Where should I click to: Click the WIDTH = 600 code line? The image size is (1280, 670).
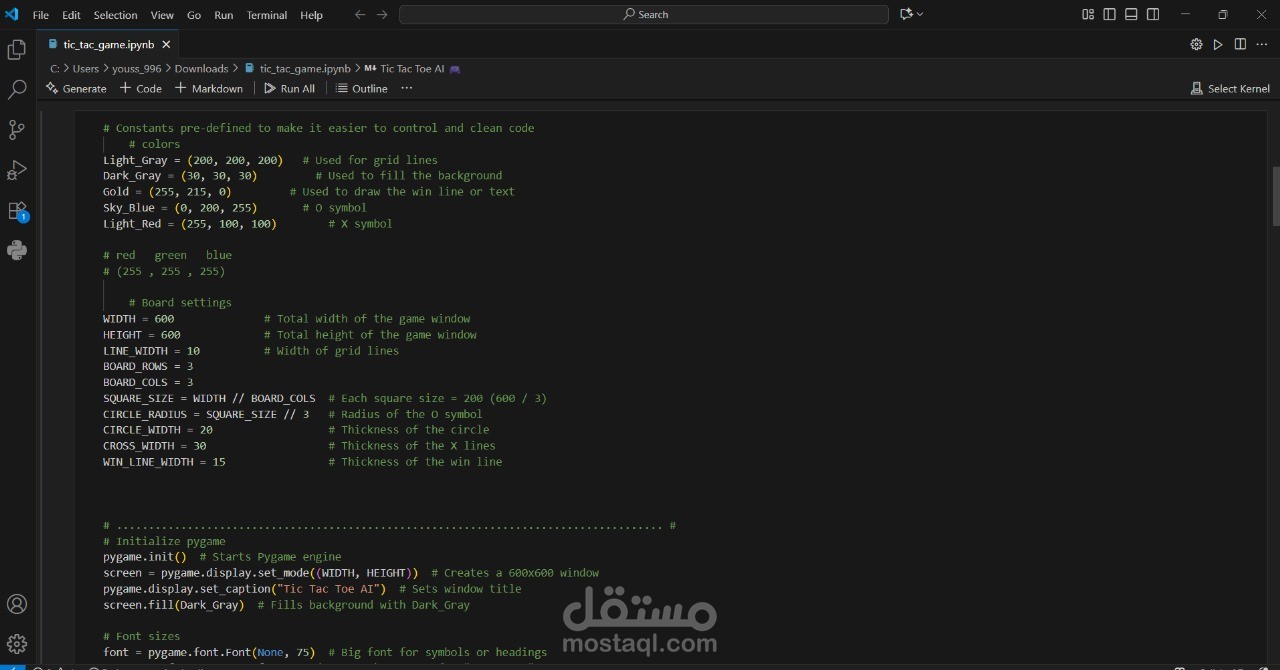(x=287, y=319)
